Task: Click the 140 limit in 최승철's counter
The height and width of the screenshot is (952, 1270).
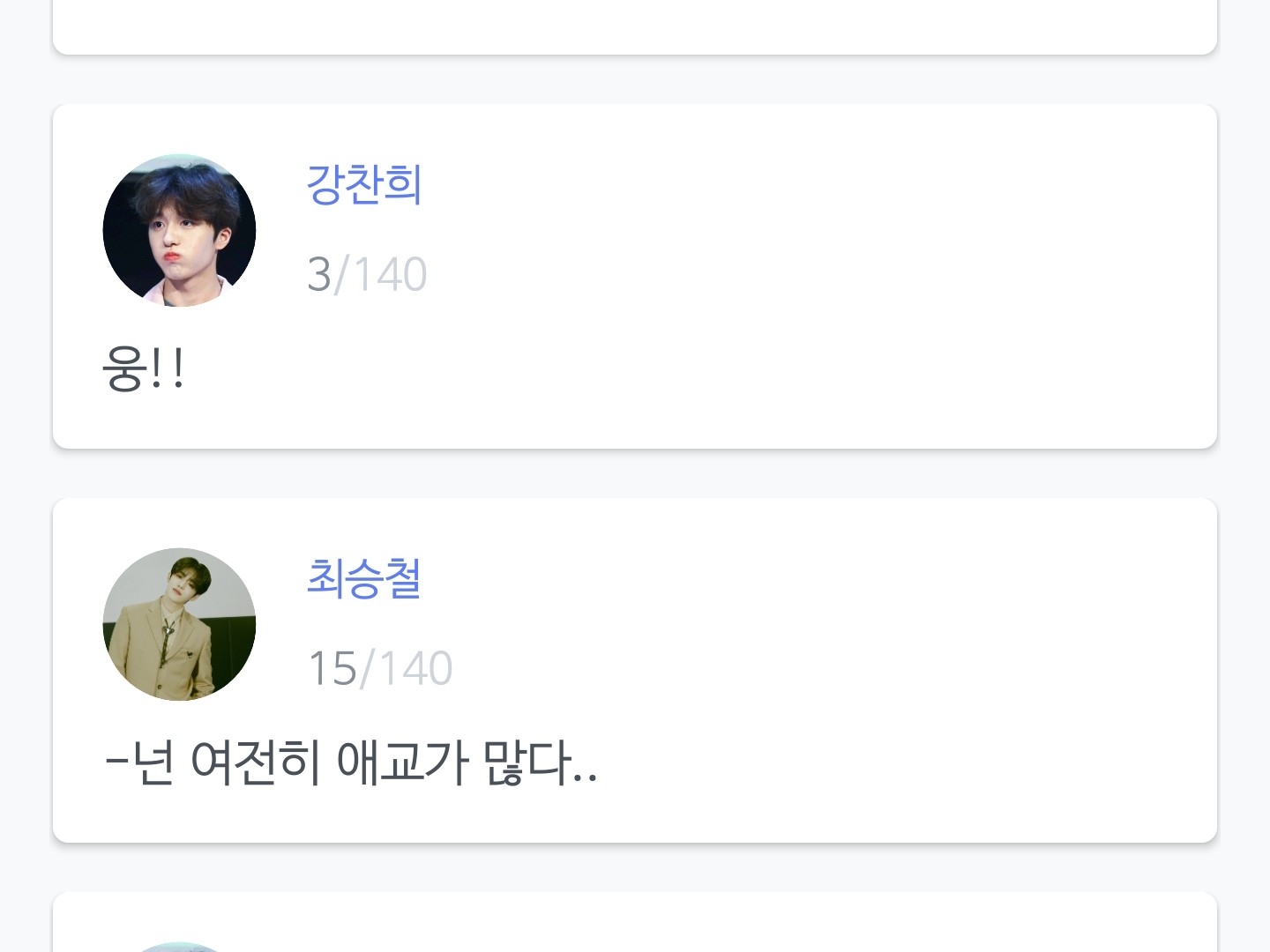Action: point(416,668)
